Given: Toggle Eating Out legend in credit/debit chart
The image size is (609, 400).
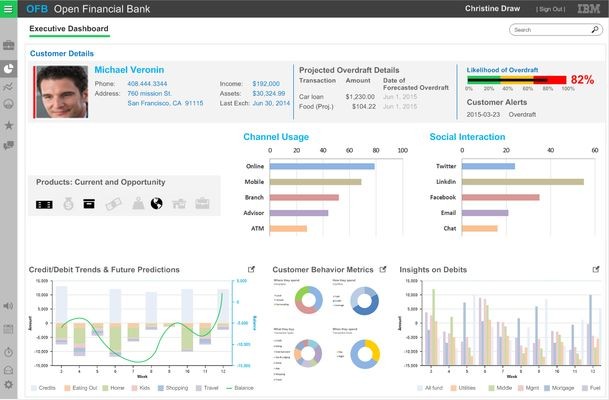Looking at the screenshot, I should 81,387.
